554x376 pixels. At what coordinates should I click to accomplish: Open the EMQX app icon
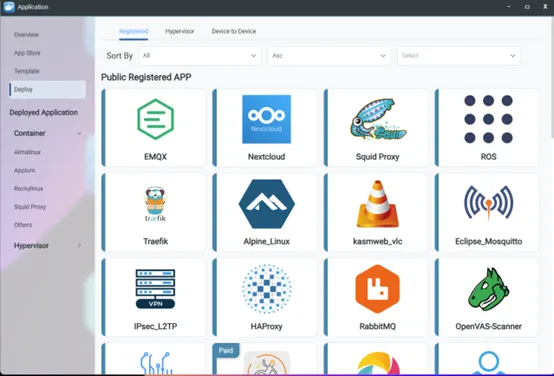click(155, 119)
